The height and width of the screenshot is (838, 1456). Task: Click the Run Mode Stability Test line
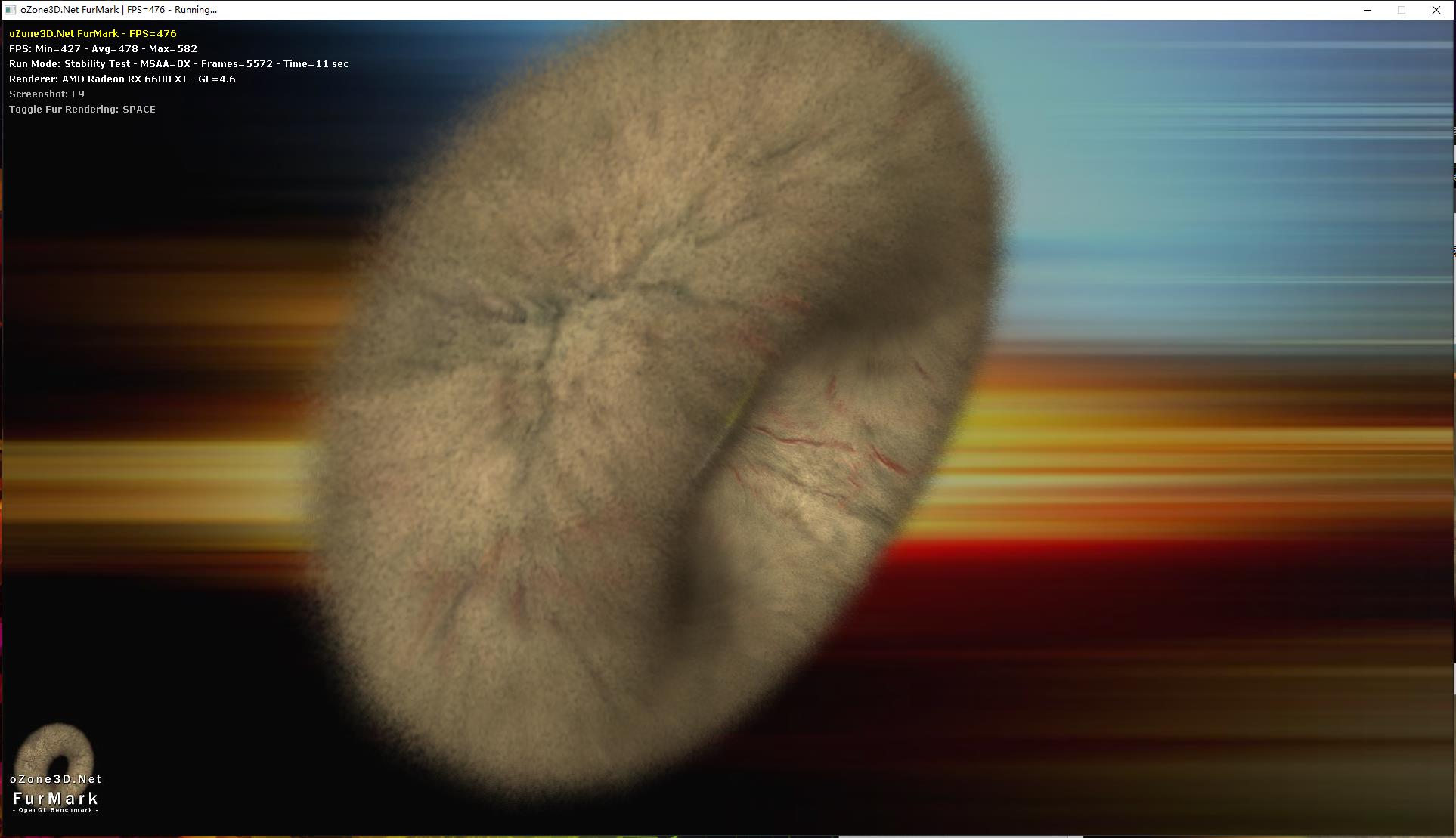[178, 63]
